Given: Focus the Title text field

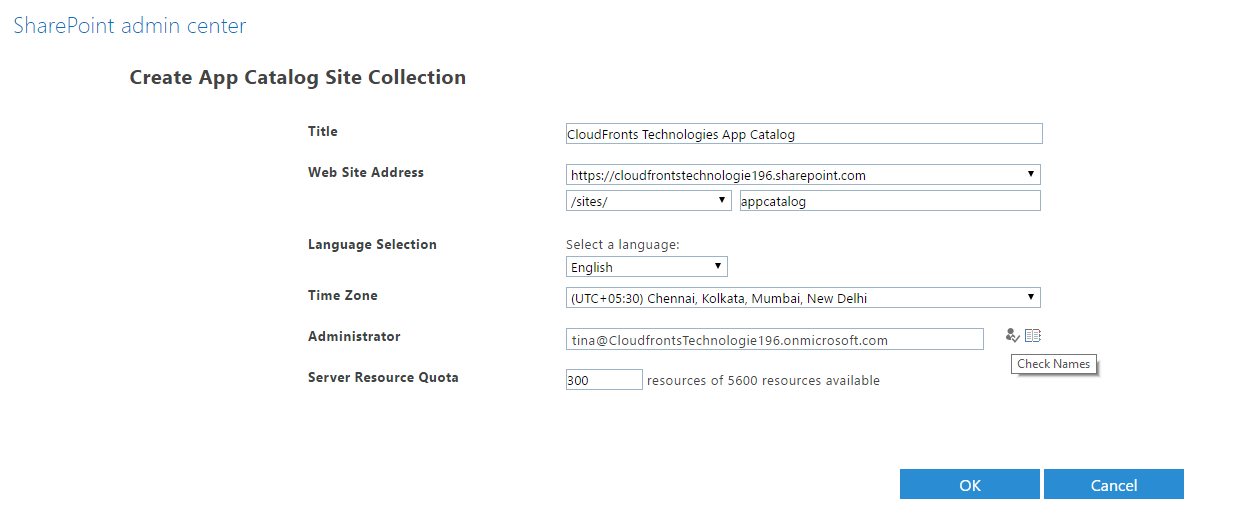Looking at the screenshot, I should [804, 134].
